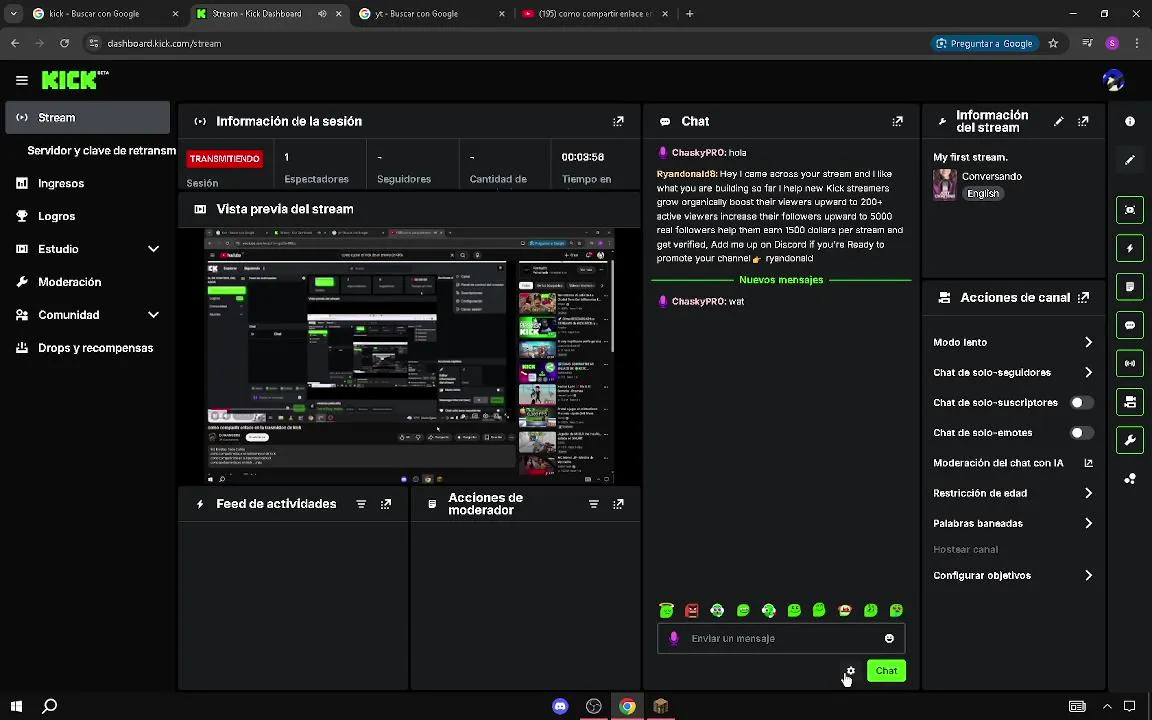Click the Conversando category thumbnail

945,184
